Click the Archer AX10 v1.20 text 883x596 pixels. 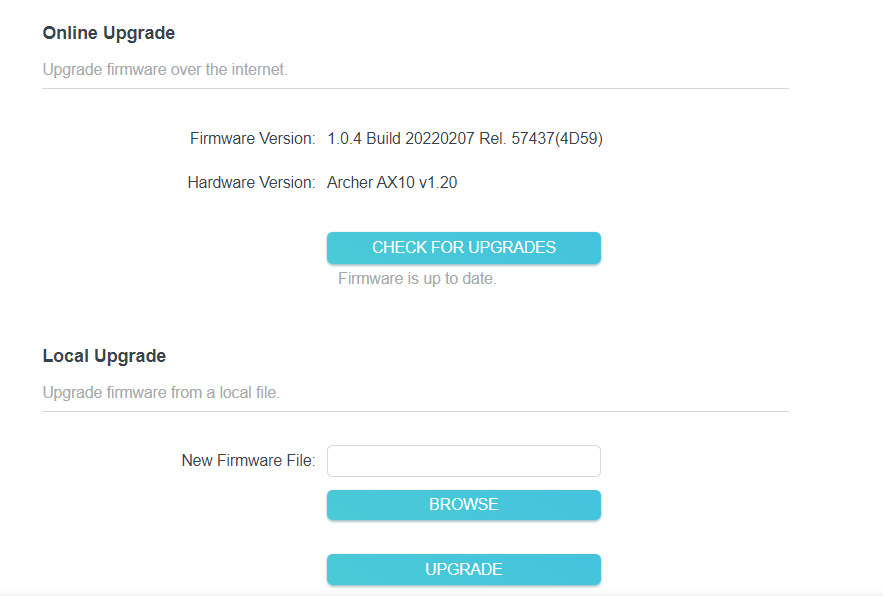pos(392,183)
